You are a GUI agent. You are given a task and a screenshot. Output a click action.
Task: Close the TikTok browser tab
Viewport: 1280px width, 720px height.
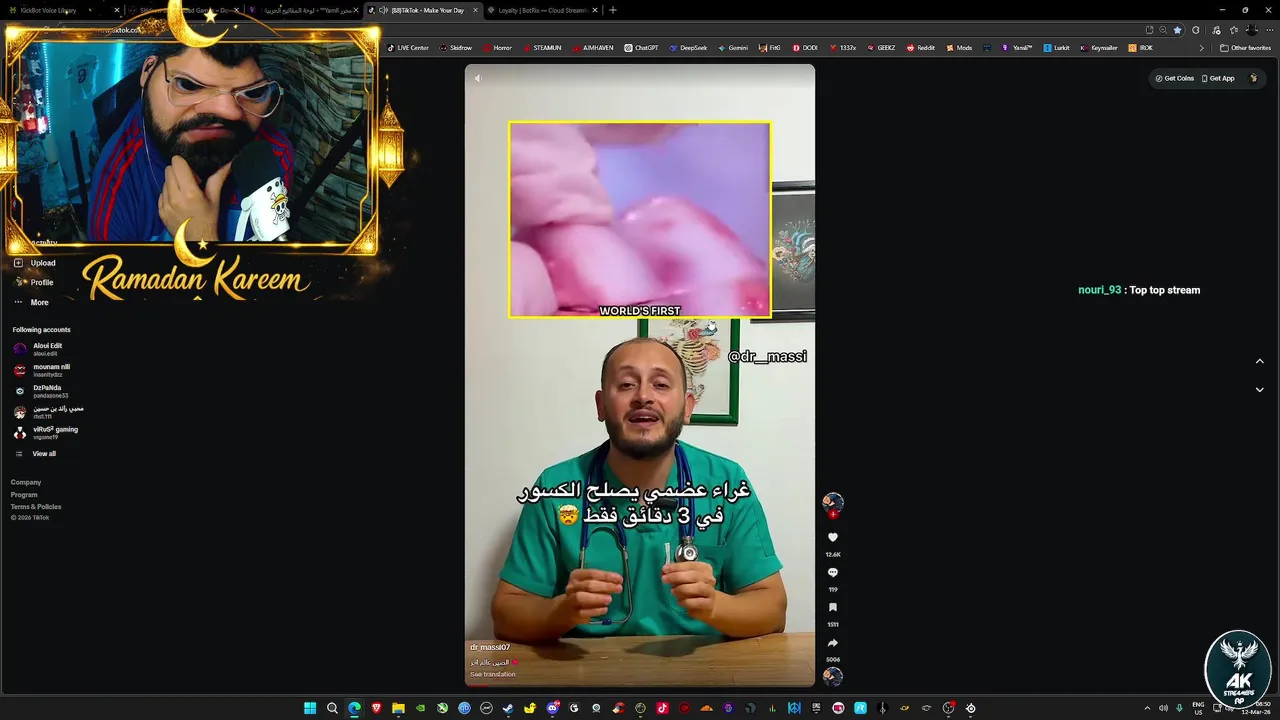click(476, 10)
